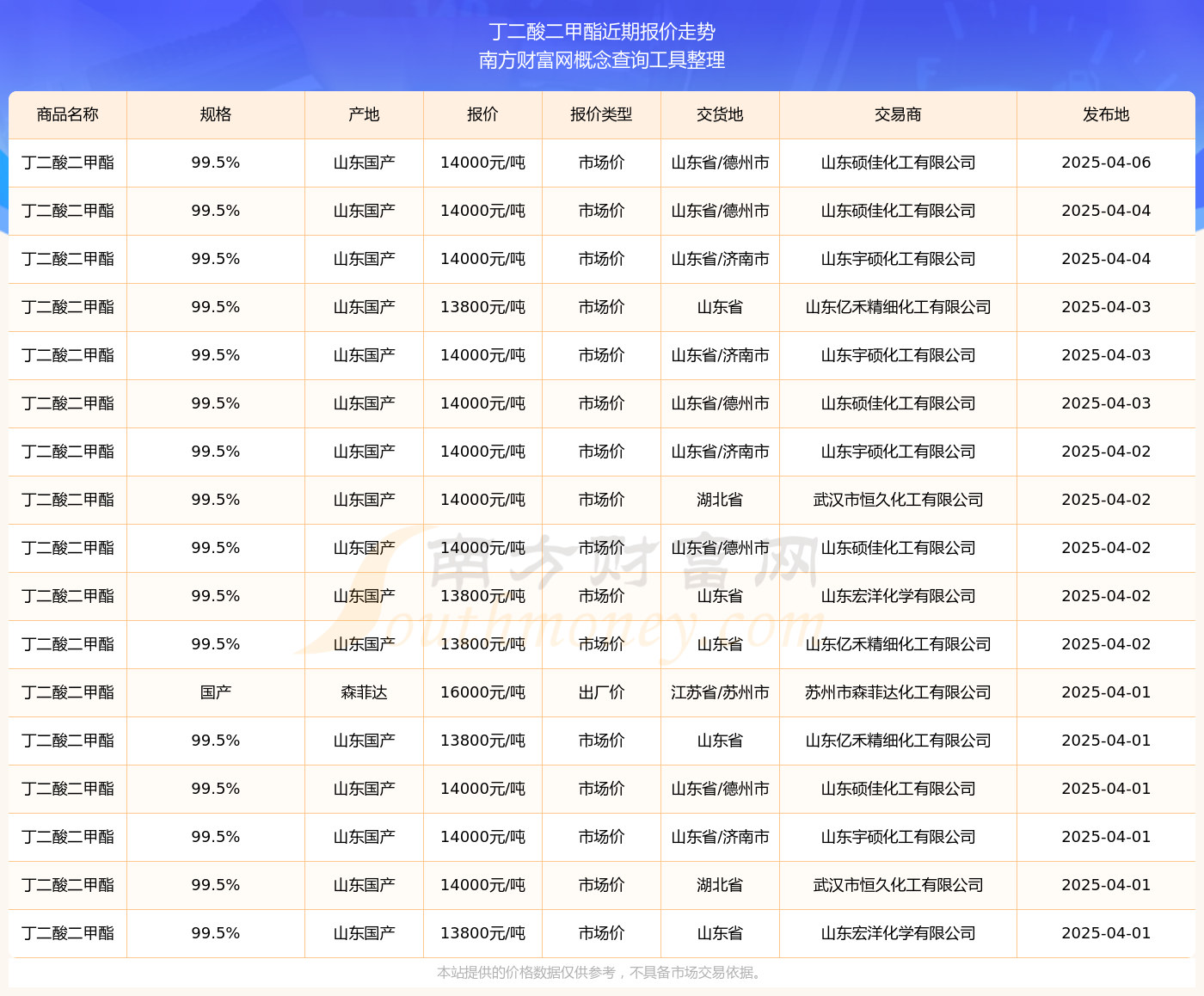
Task: Click the 森菲达 origin cell
Action: [365, 692]
